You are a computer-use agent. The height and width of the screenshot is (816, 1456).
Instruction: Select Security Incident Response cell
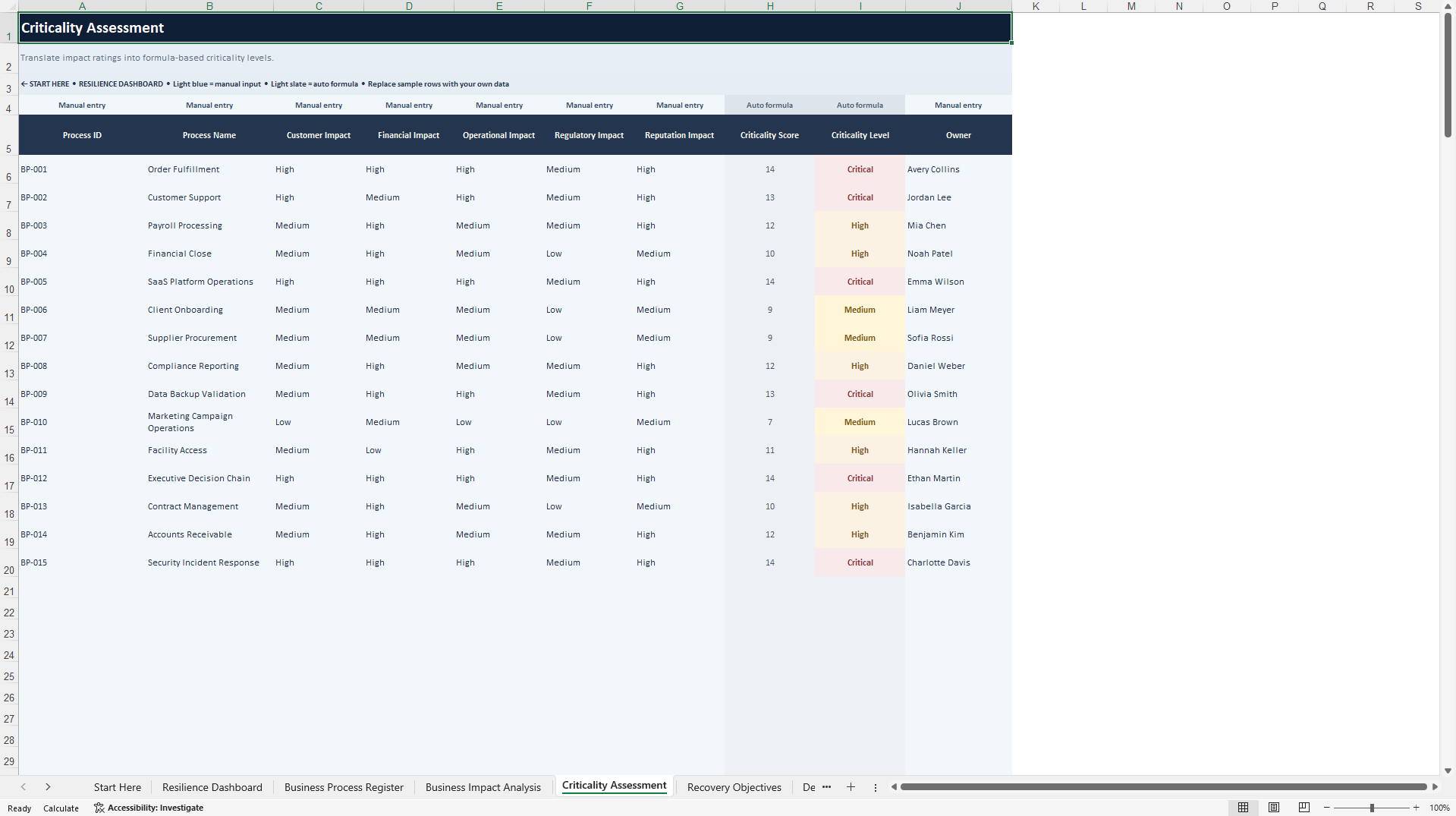[209, 562]
